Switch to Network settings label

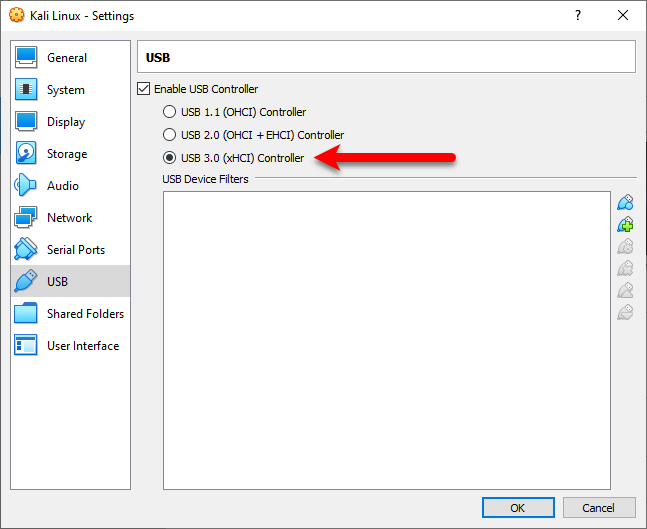[69, 218]
